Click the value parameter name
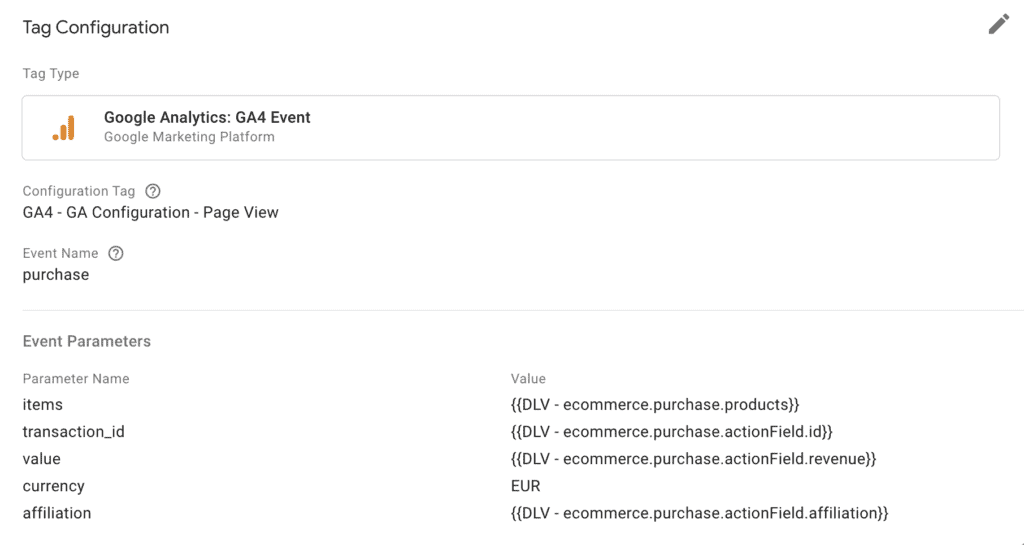1024x545 pixels. click(x=42, y=459)
